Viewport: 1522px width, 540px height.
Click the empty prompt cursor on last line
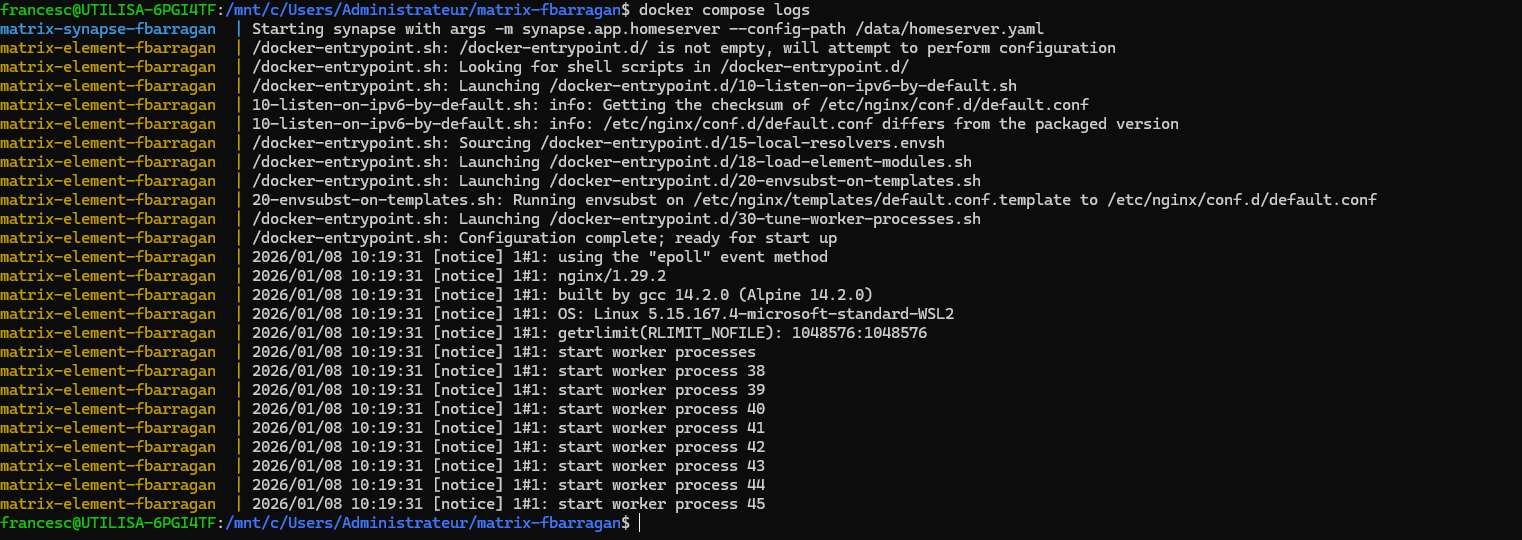tap(638, 523)
